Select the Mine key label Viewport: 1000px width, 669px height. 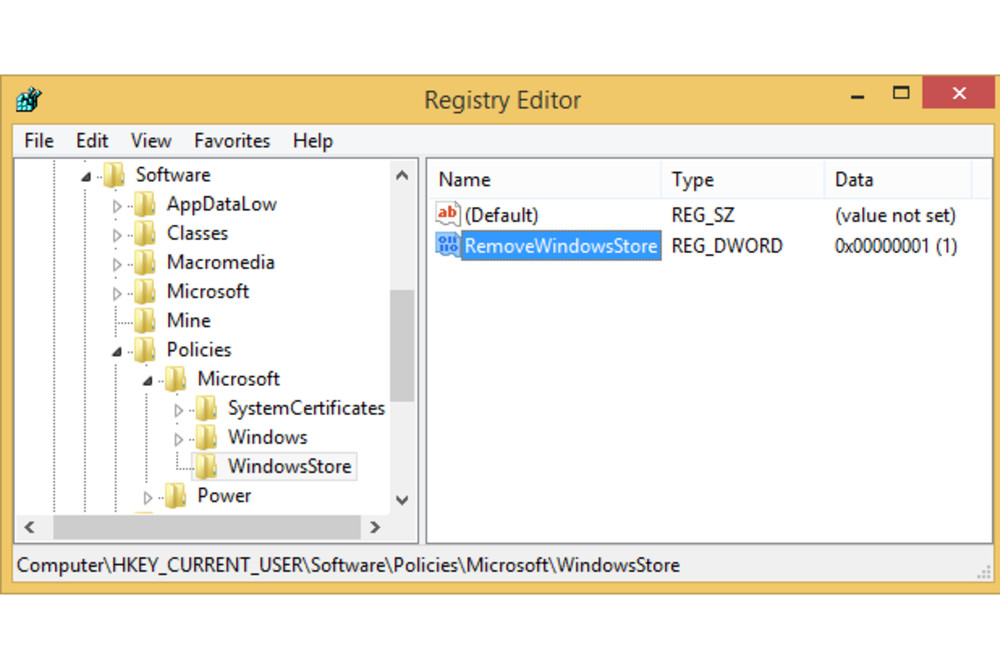click(x=189, y=320)
